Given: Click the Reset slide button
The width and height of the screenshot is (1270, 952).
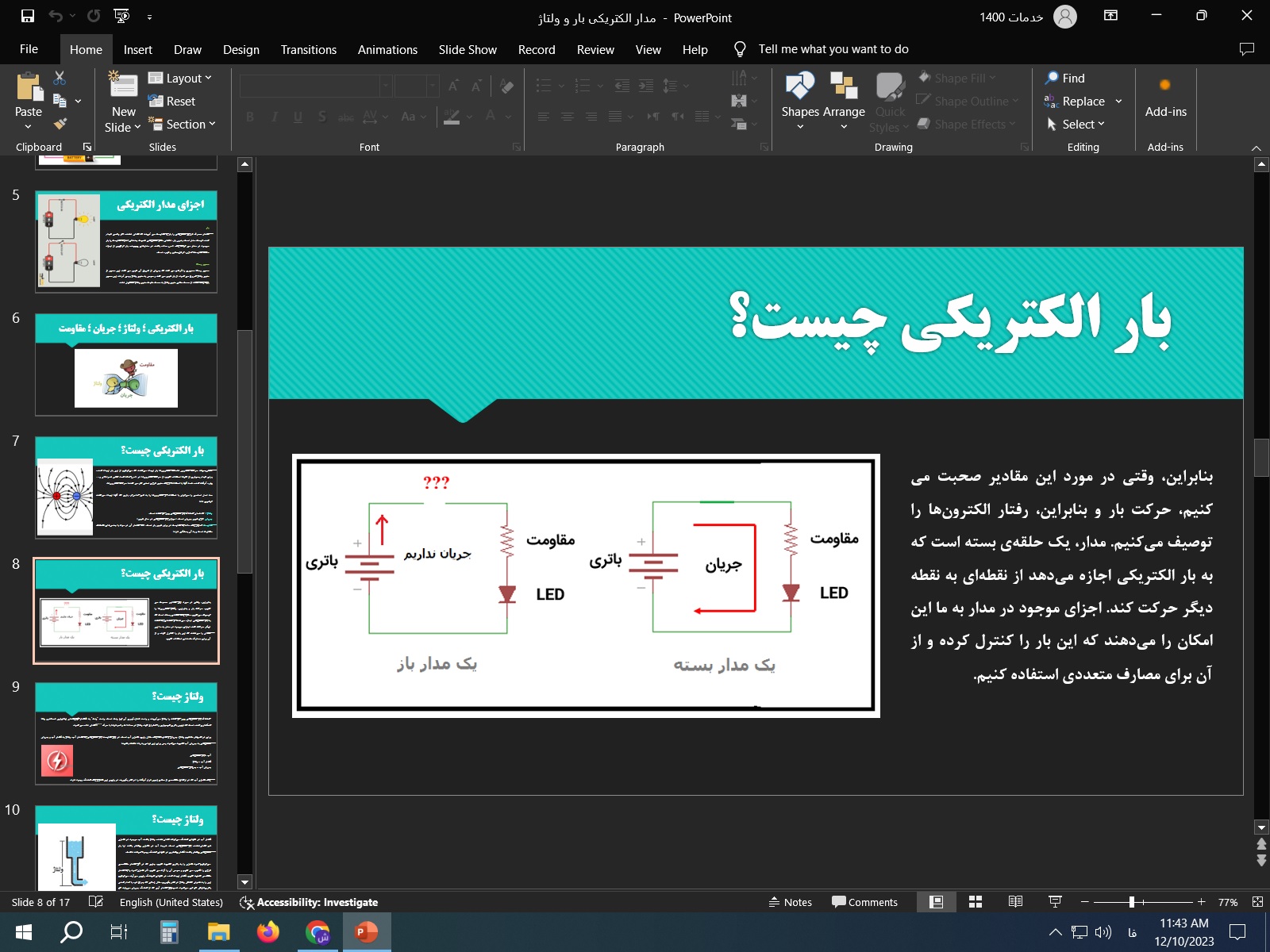Looking at the screenshot, I should (172, 101).
